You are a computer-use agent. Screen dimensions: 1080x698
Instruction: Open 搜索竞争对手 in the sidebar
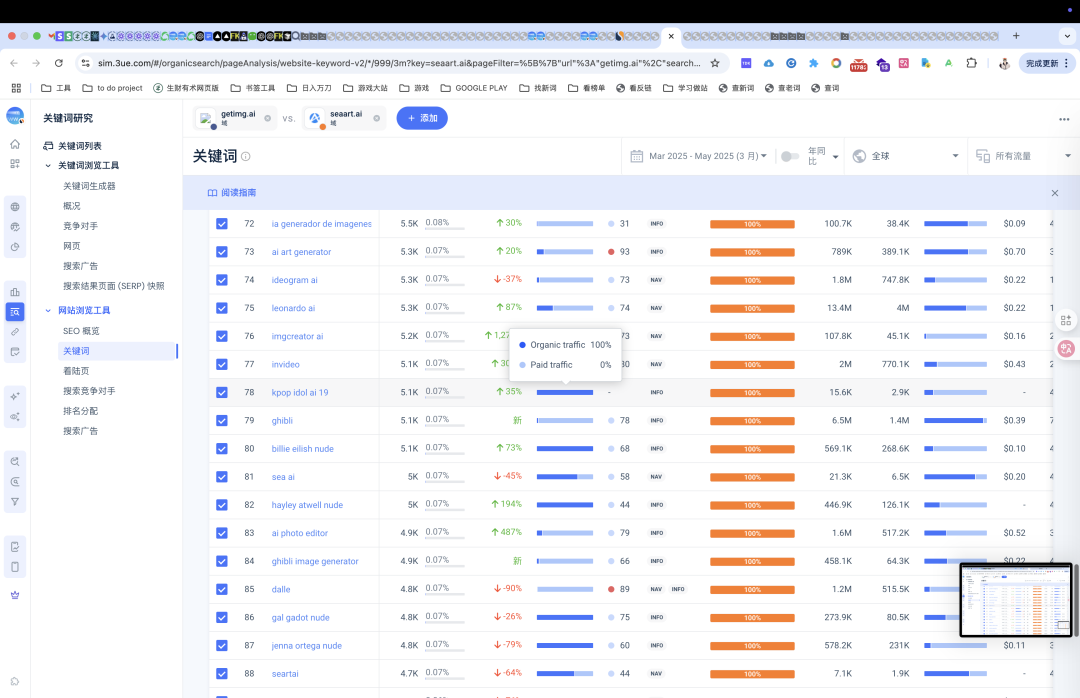click(x=89, y=391)
